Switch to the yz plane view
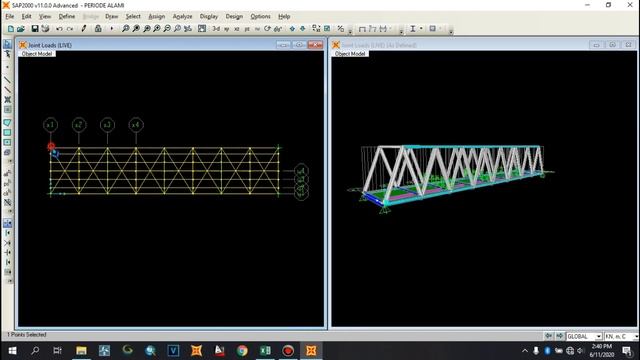This screenshot has height=360, width=640. click(247, 29)
